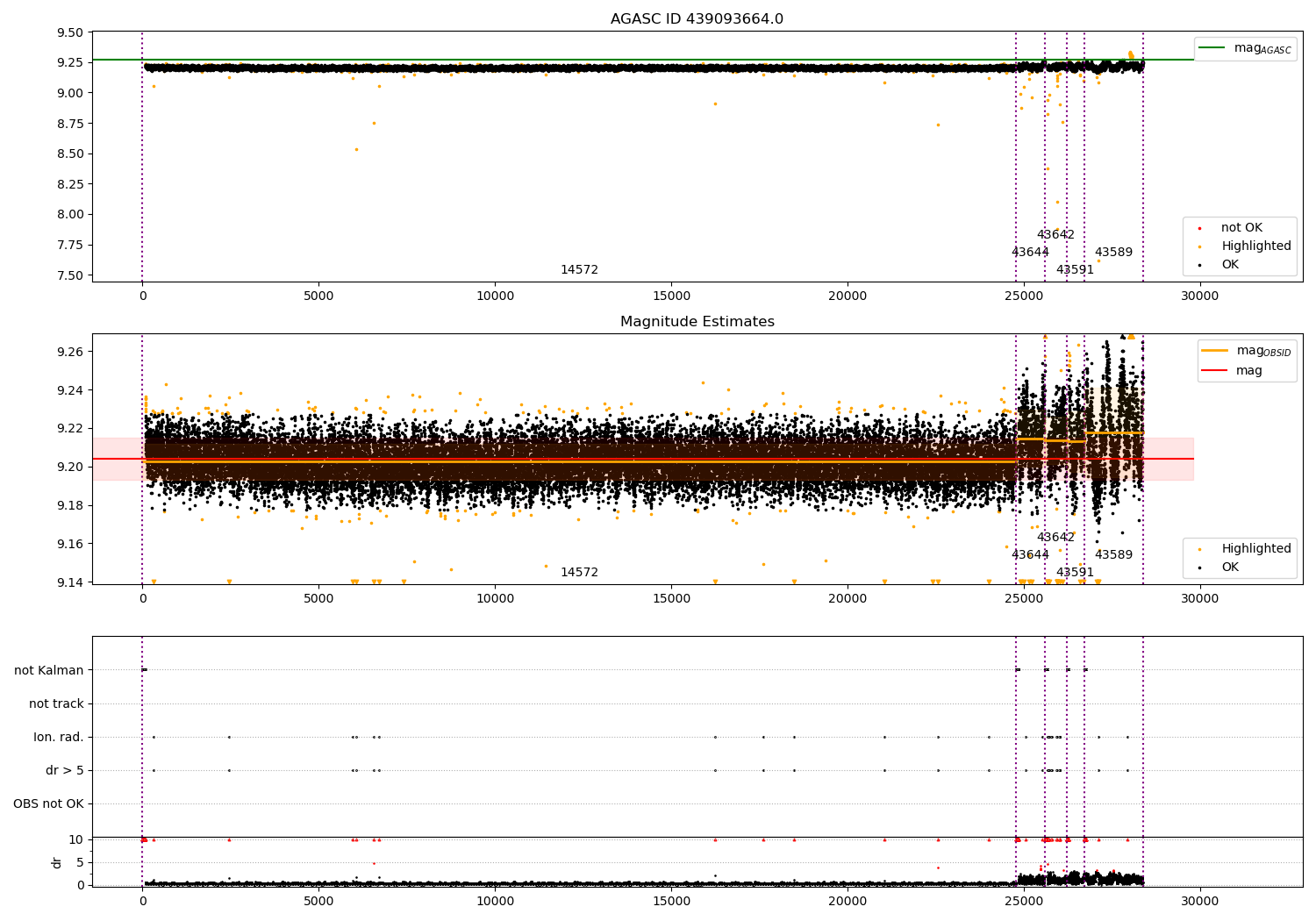Click the 'not track' row label in the bottom plot
1316x921 pixels.
point(56,704)
